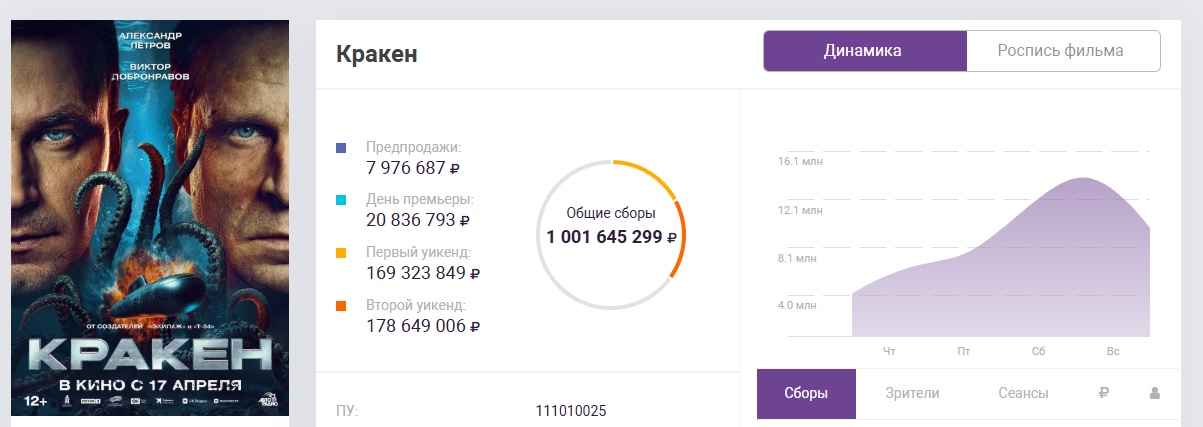Viewport: 1203px width, 427px height.
Task: Click the Второй уикенд value 178 649 006
Action: (423, 326)
